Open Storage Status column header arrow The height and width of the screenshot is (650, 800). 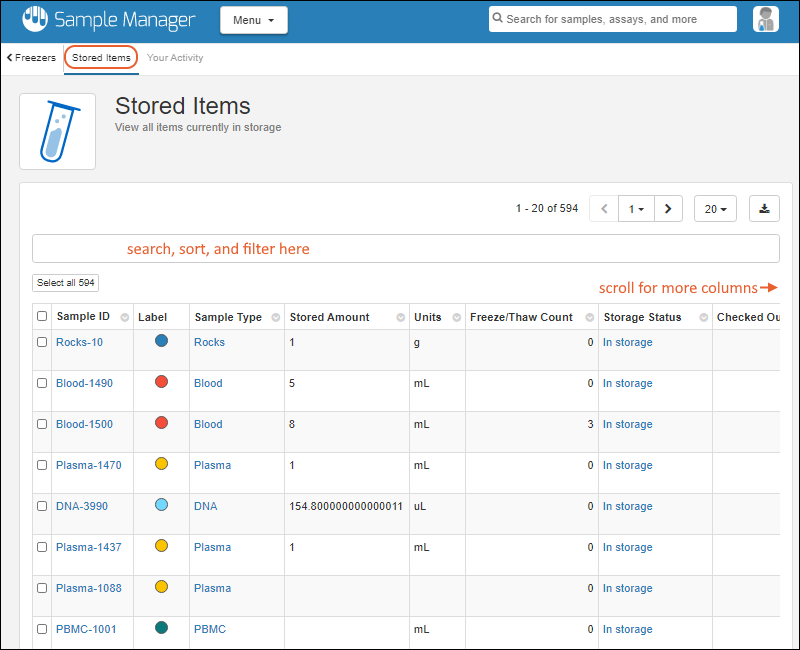tap(699, 318)
